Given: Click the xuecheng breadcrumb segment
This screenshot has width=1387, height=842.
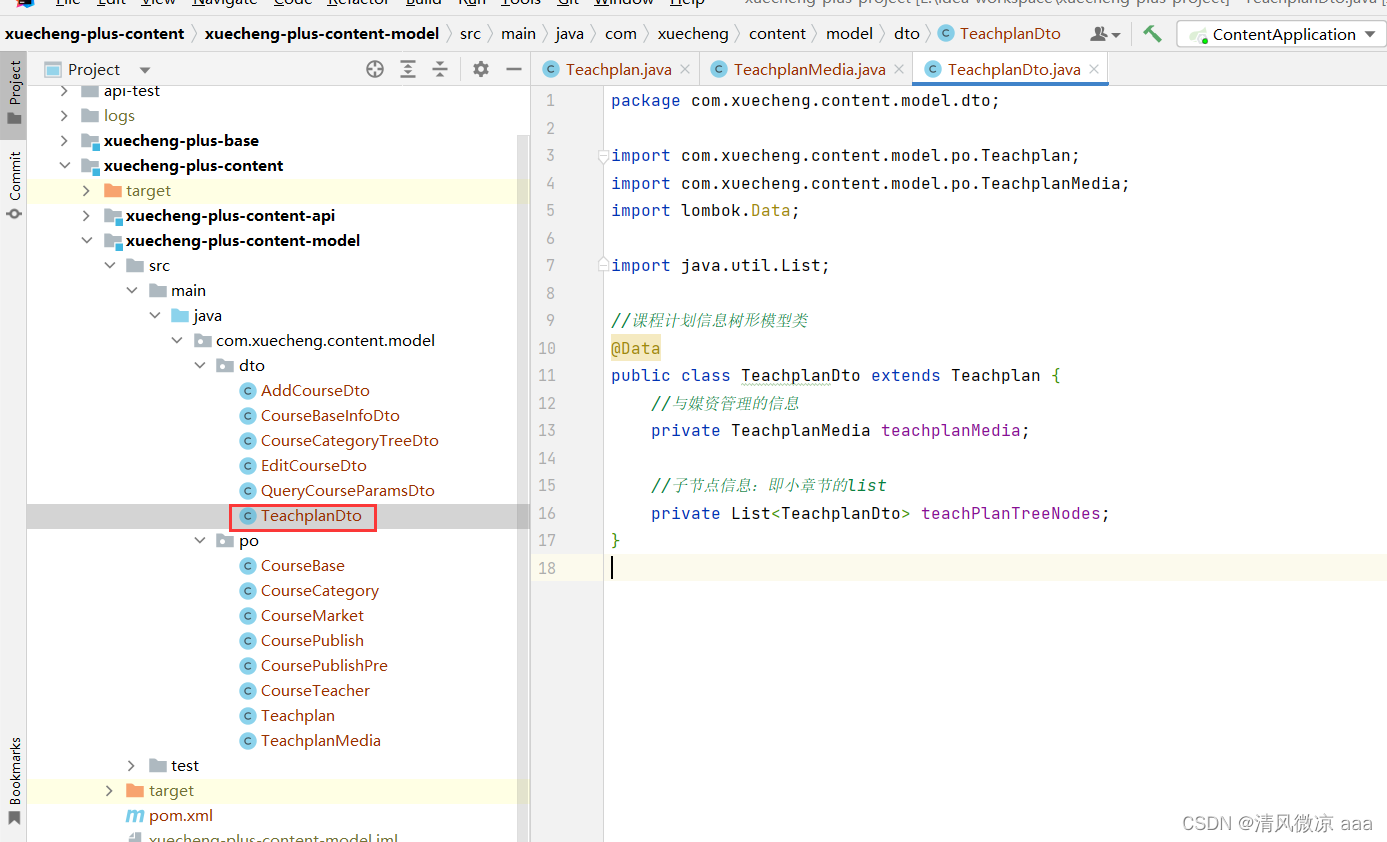Looking at the screenshot, I should click(x=693, y=33).
